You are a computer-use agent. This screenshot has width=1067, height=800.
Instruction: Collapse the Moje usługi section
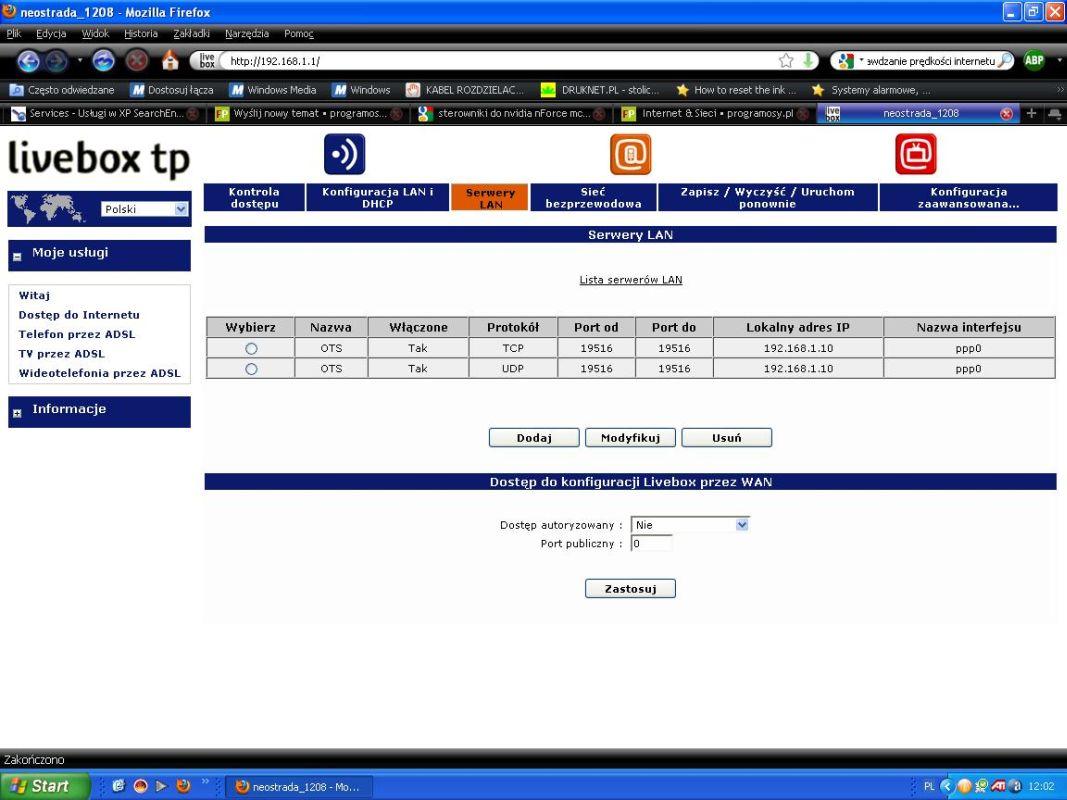18,256
